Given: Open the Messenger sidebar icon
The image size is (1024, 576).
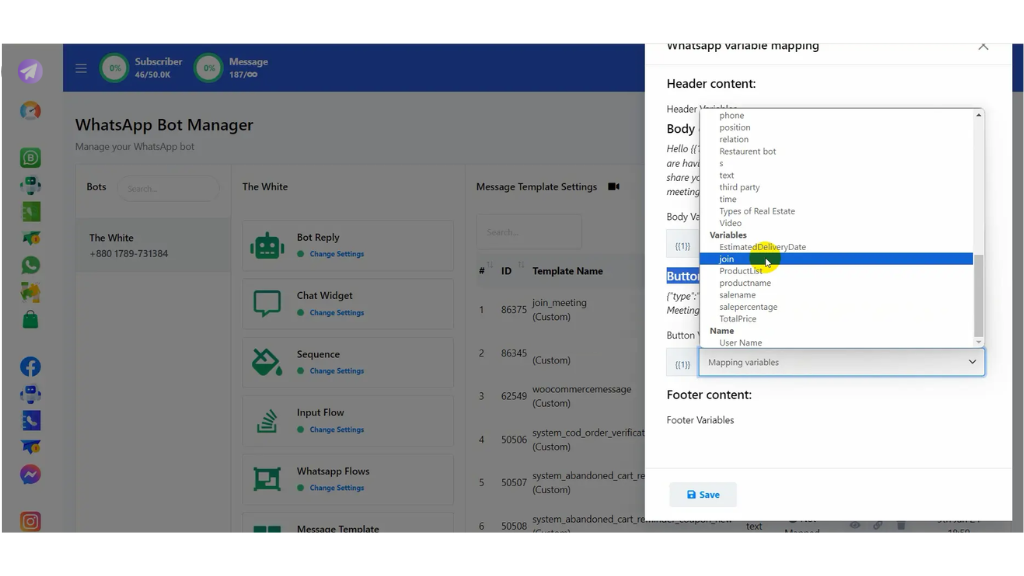Looking at the screenshot, I should [30, 474].
